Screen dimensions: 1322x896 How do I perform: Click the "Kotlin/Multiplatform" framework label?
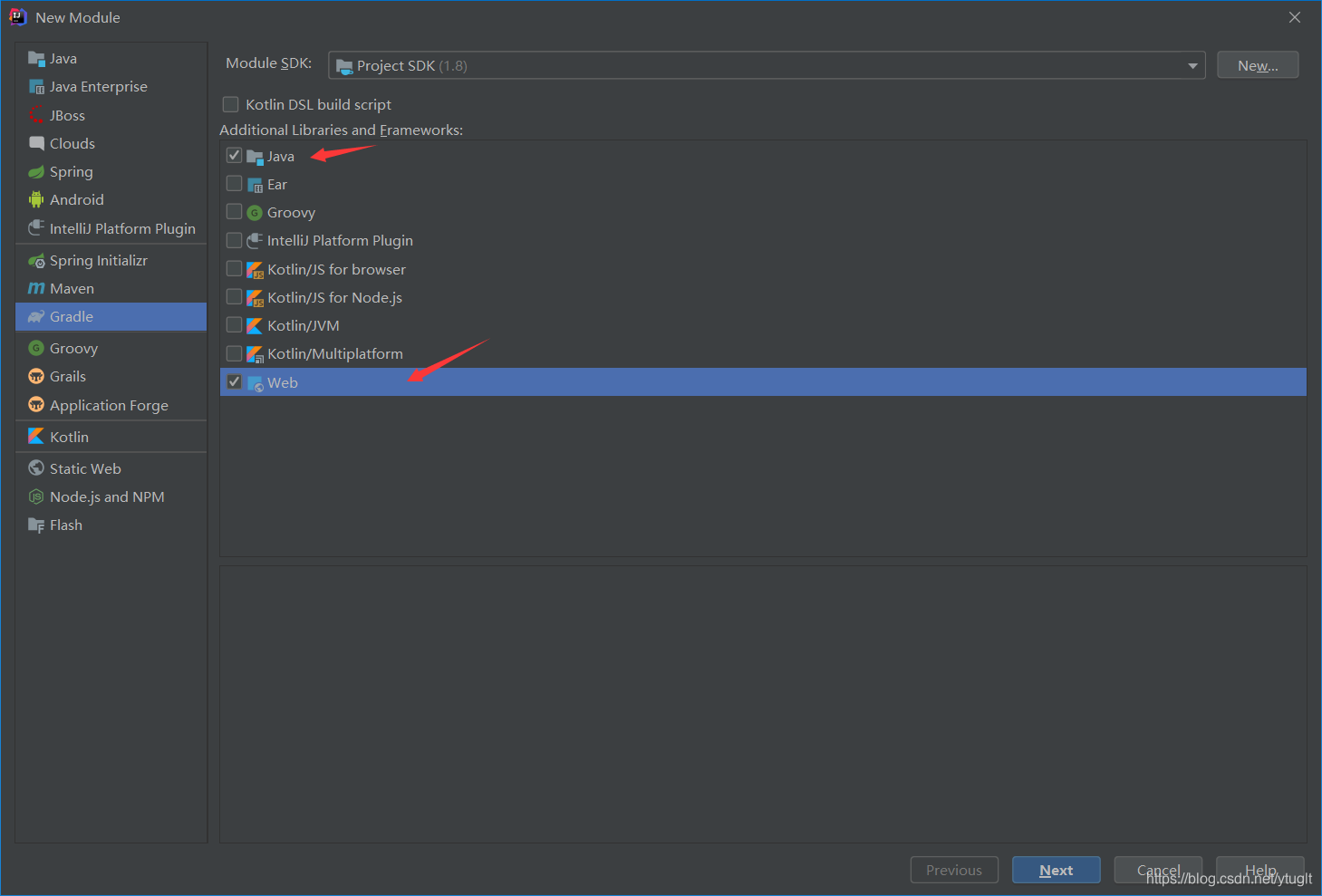pyautogui.click(x=335, y=353)
